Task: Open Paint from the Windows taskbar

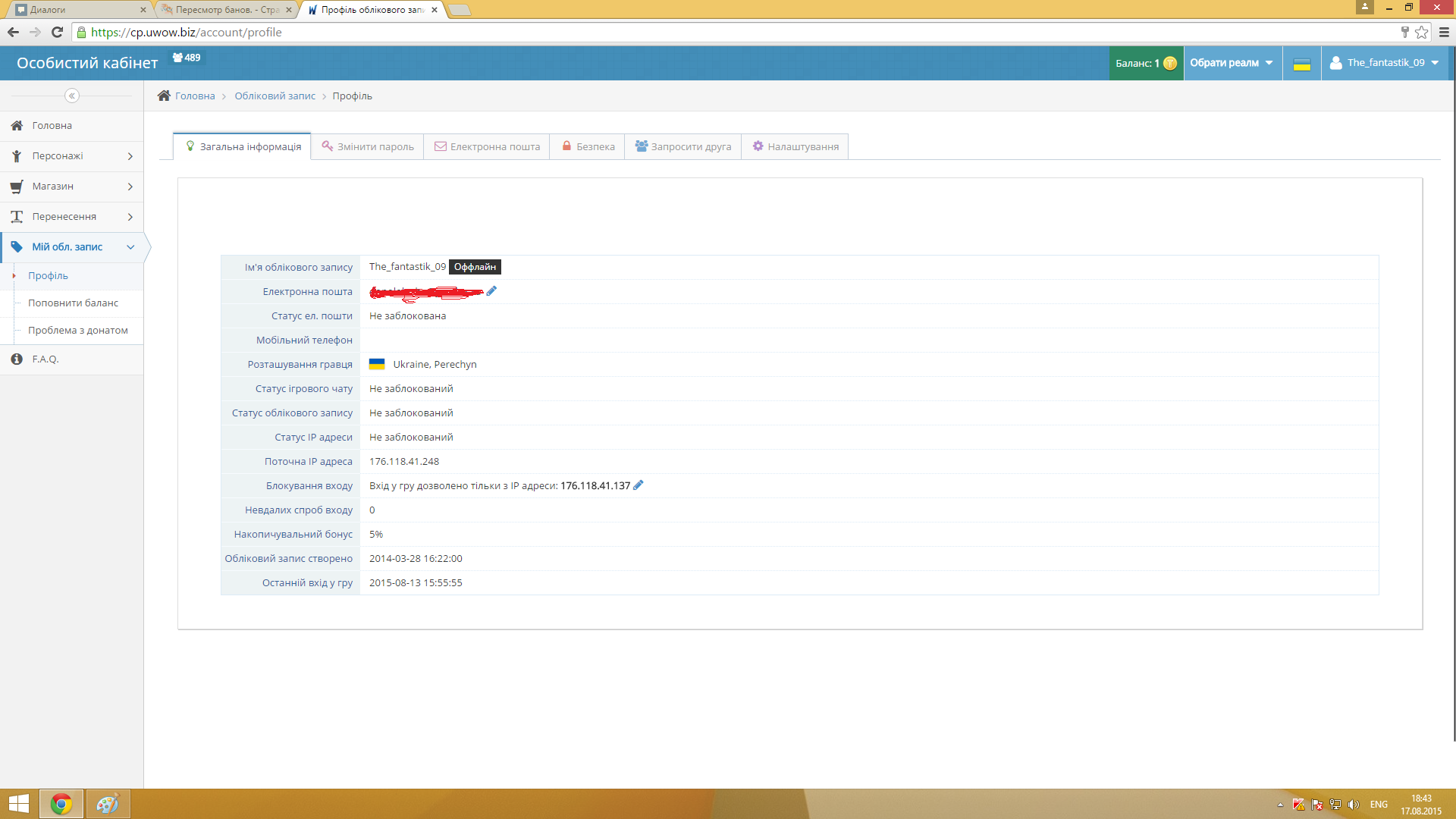Action: click(107, 804)
